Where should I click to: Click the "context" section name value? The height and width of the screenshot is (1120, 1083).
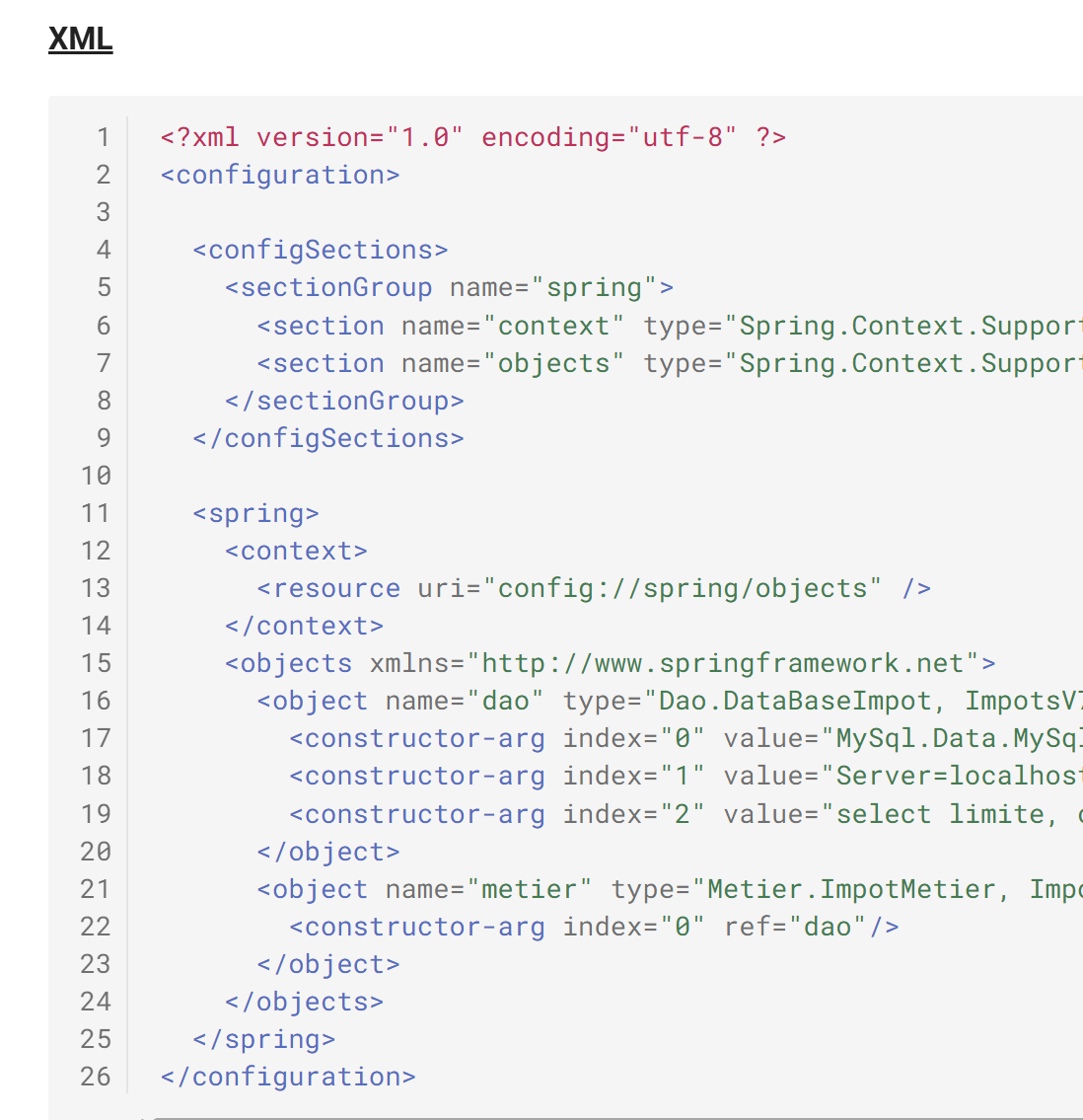[554, 326]
